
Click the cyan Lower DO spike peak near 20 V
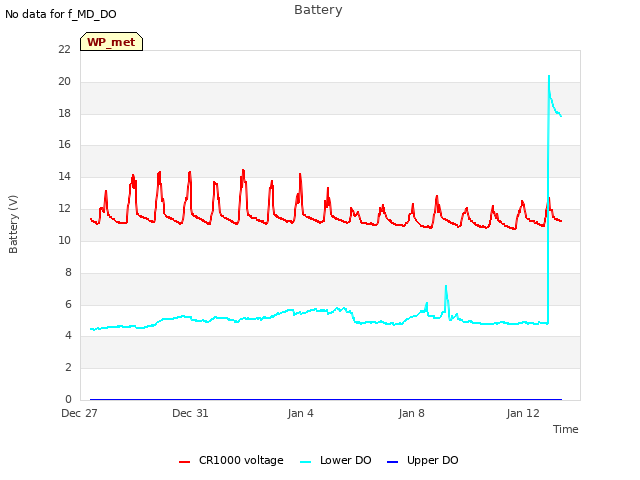point(549,76)
